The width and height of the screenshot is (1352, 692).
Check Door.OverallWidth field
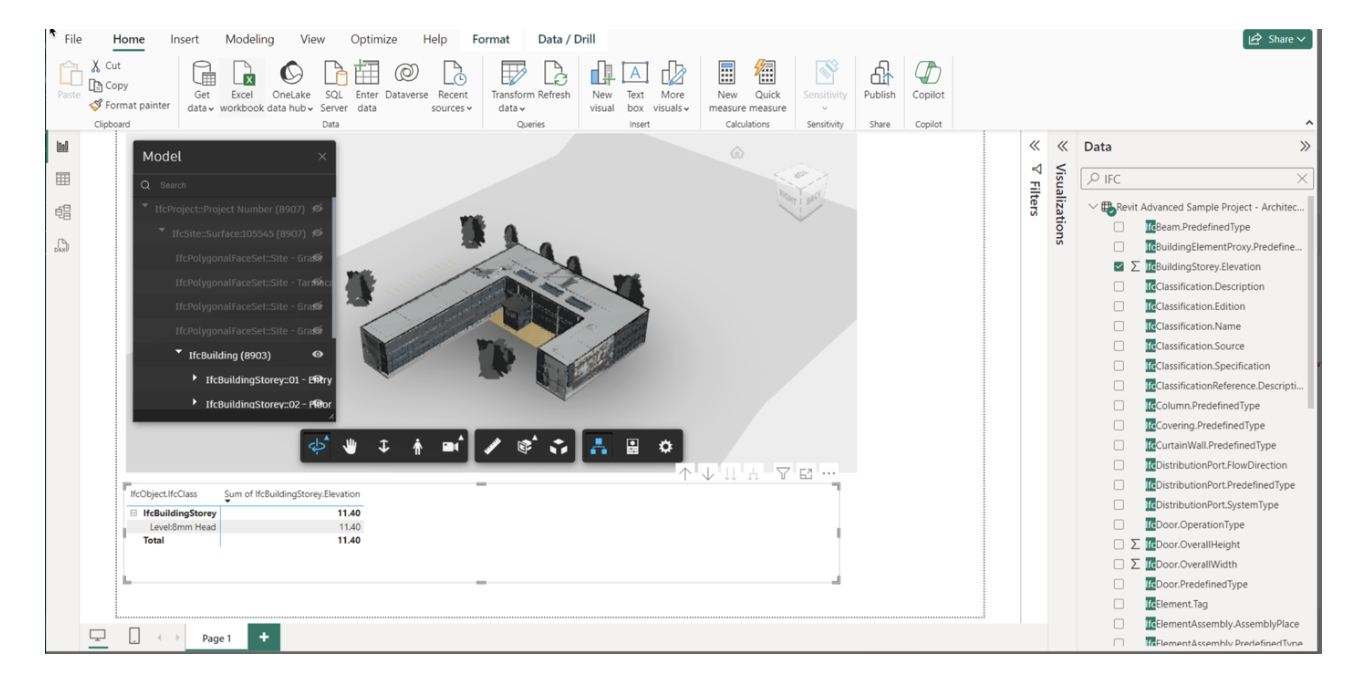coord(1119,564)
